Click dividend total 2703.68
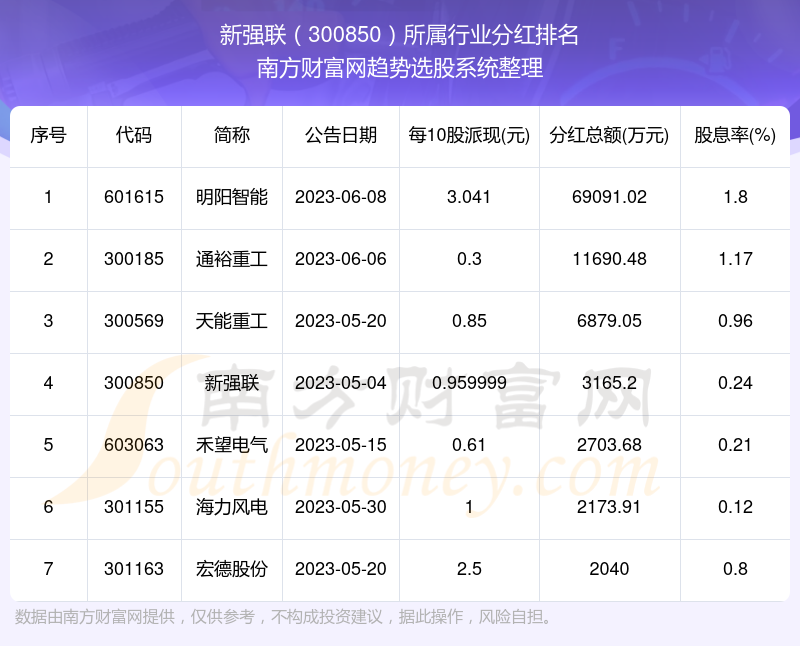 [609, 445]
